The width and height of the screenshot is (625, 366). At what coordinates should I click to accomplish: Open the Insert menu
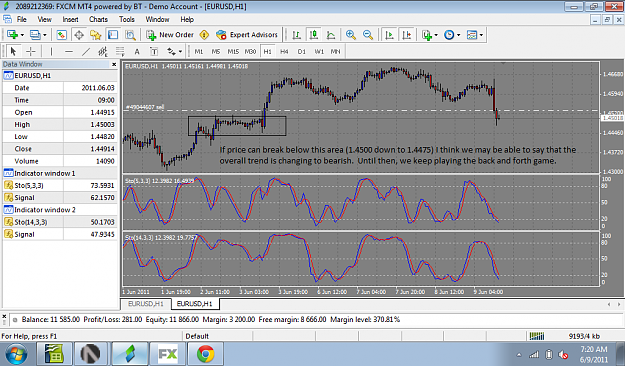70,19
